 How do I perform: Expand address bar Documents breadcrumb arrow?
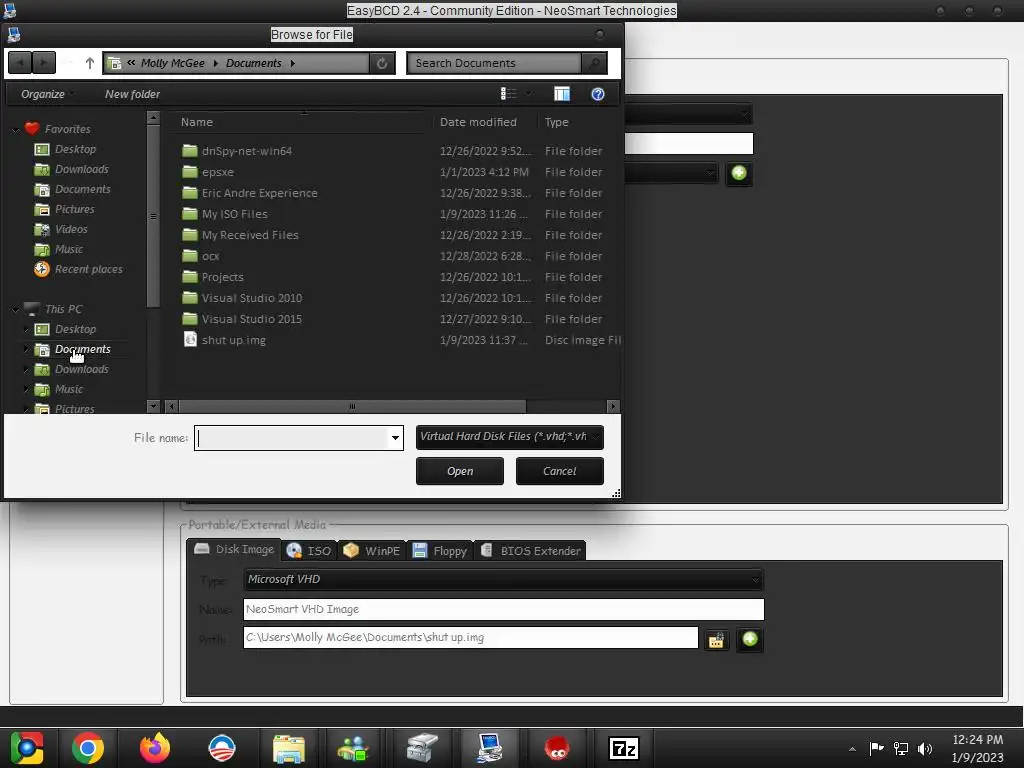[293, 63]
